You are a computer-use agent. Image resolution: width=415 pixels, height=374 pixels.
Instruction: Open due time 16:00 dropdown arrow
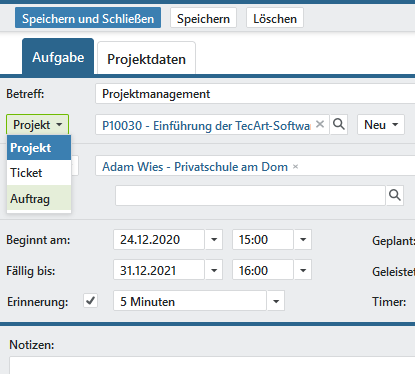pos(303,270)
